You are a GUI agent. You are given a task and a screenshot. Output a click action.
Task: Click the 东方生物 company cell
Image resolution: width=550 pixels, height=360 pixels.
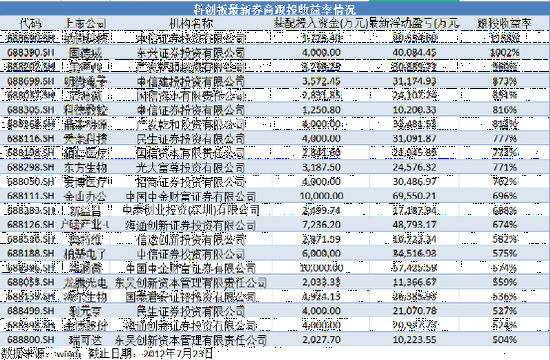(85, 167)
